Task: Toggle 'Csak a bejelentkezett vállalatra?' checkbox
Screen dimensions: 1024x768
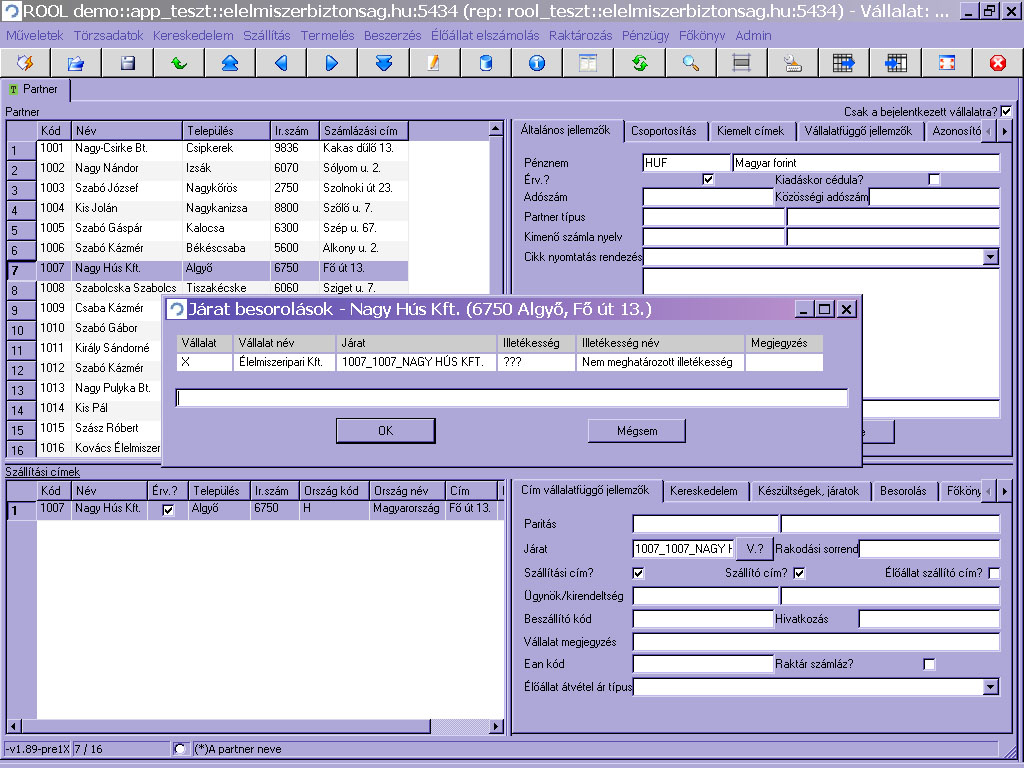Action: point(1006,112)
